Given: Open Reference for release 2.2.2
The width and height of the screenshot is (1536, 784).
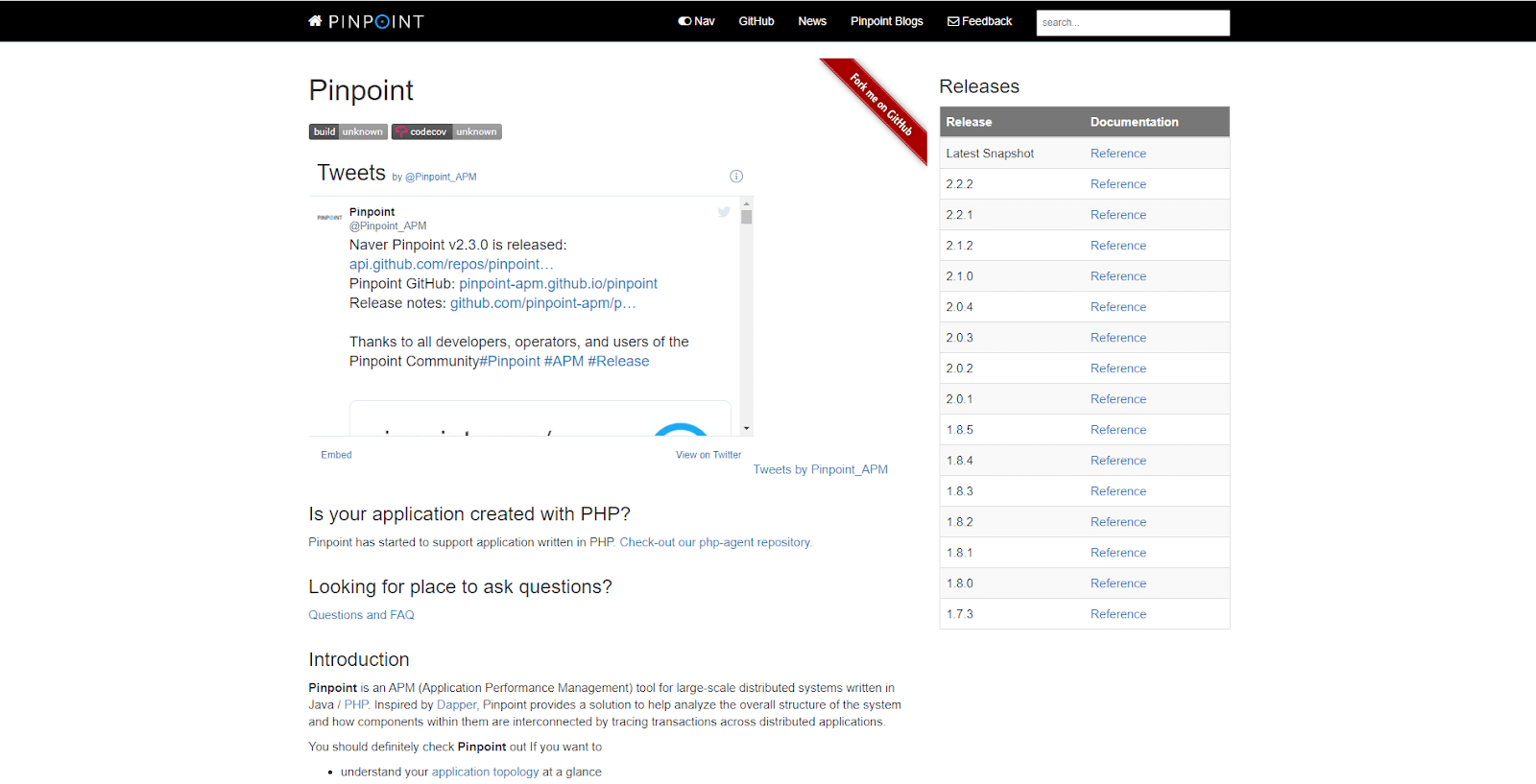Looking at the screenshot, I should pyautogui.click(x=1118, y=184).
